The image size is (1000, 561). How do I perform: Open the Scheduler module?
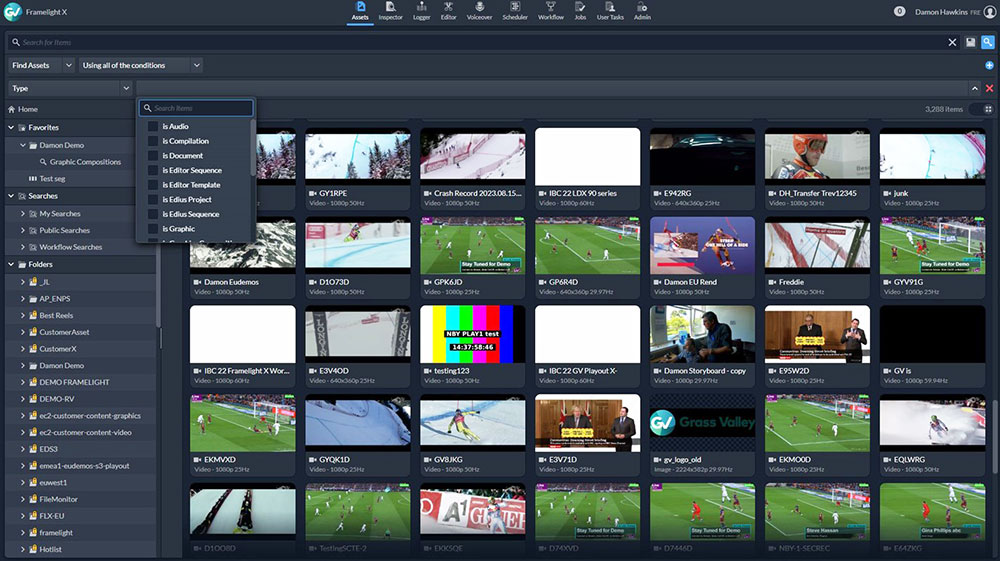click(515, 11)
